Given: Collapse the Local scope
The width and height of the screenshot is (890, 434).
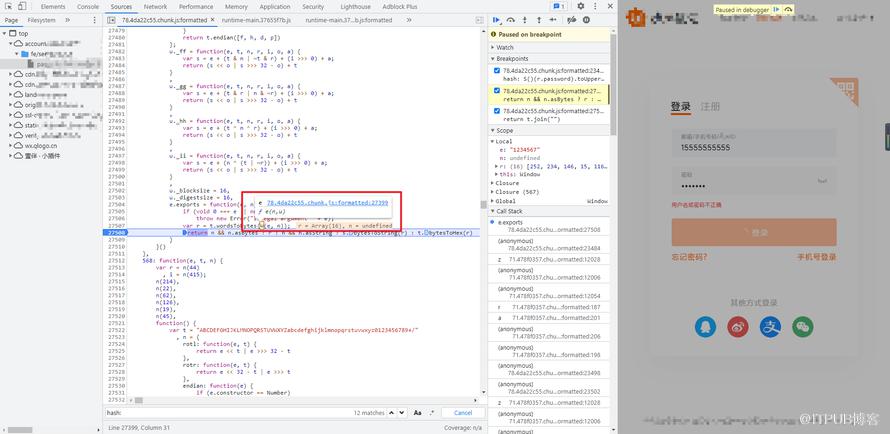Looking at the screenshot, I should [493, 141].
